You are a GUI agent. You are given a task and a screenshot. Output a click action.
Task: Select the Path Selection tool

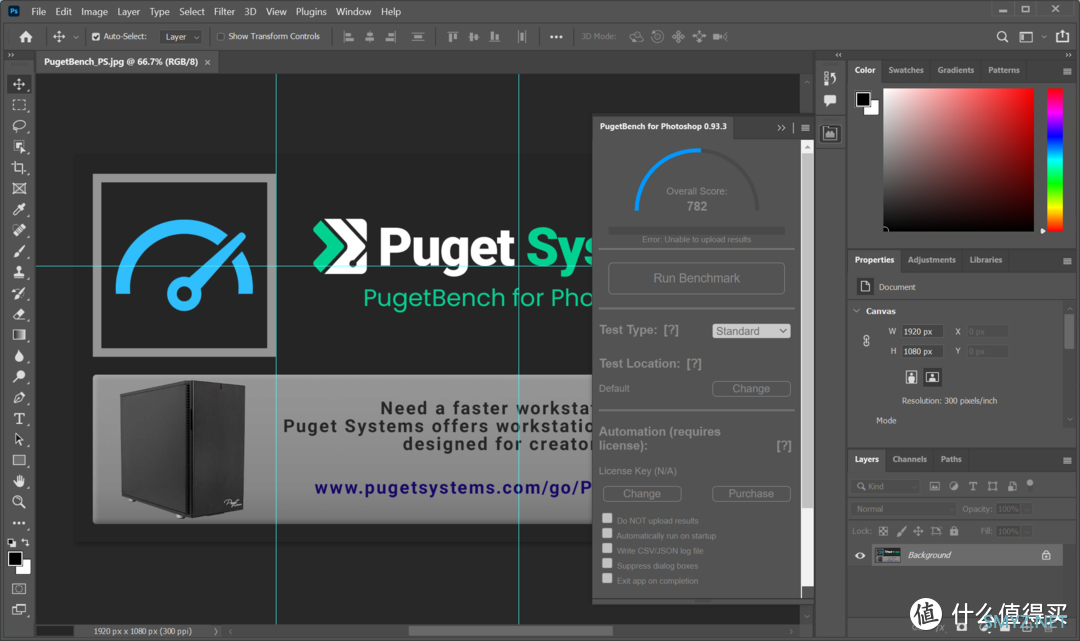(19, 439)
